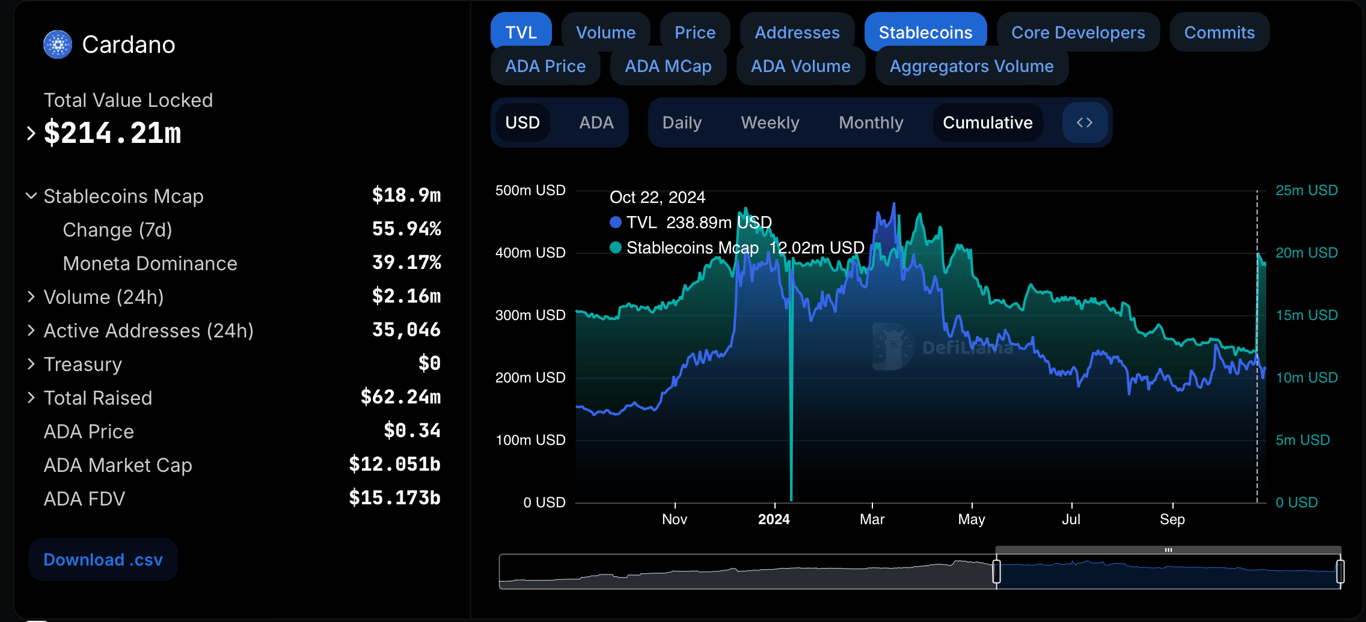Viewport: 1366px width, 622px height.
Task: Enable the ADA Volume chart series
Action: 800,66
